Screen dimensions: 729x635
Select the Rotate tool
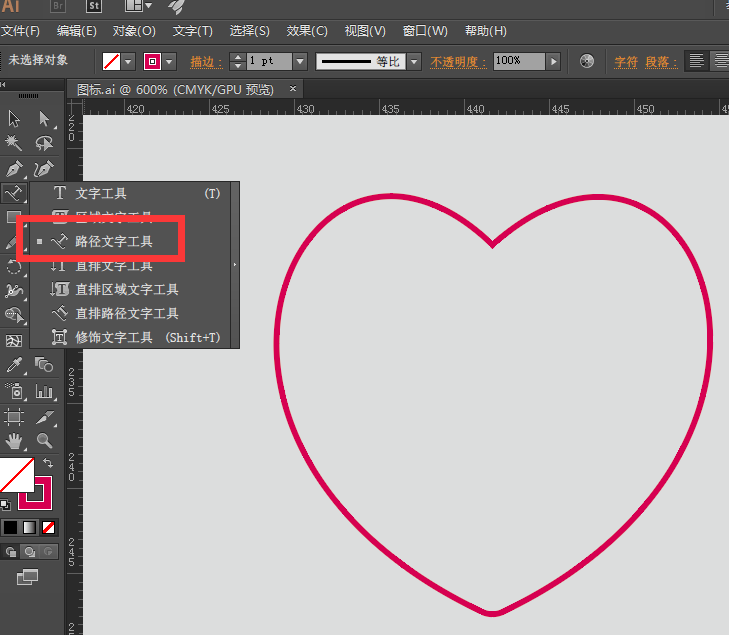click(14, 267)
